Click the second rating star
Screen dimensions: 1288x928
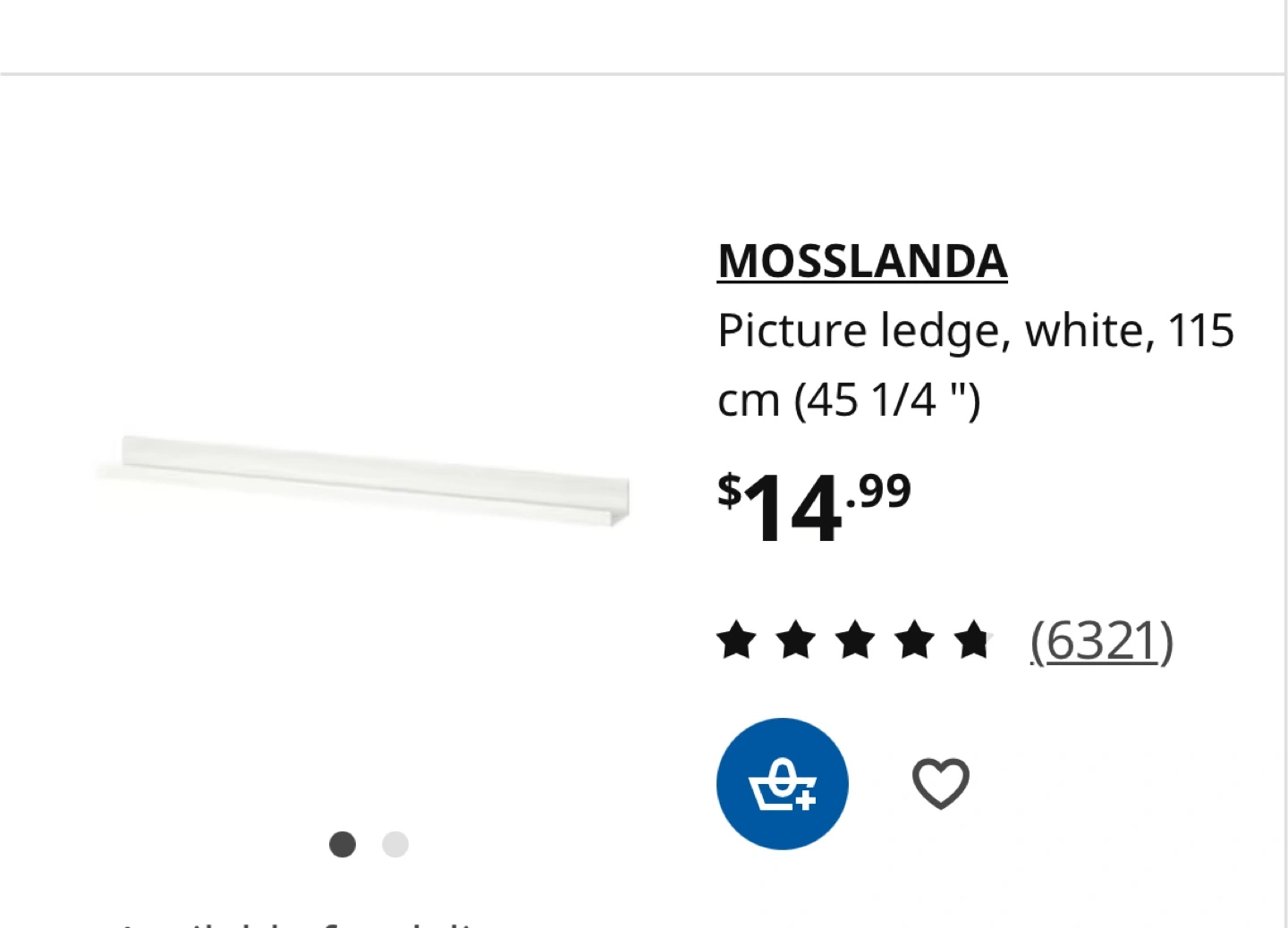point(796,640)
